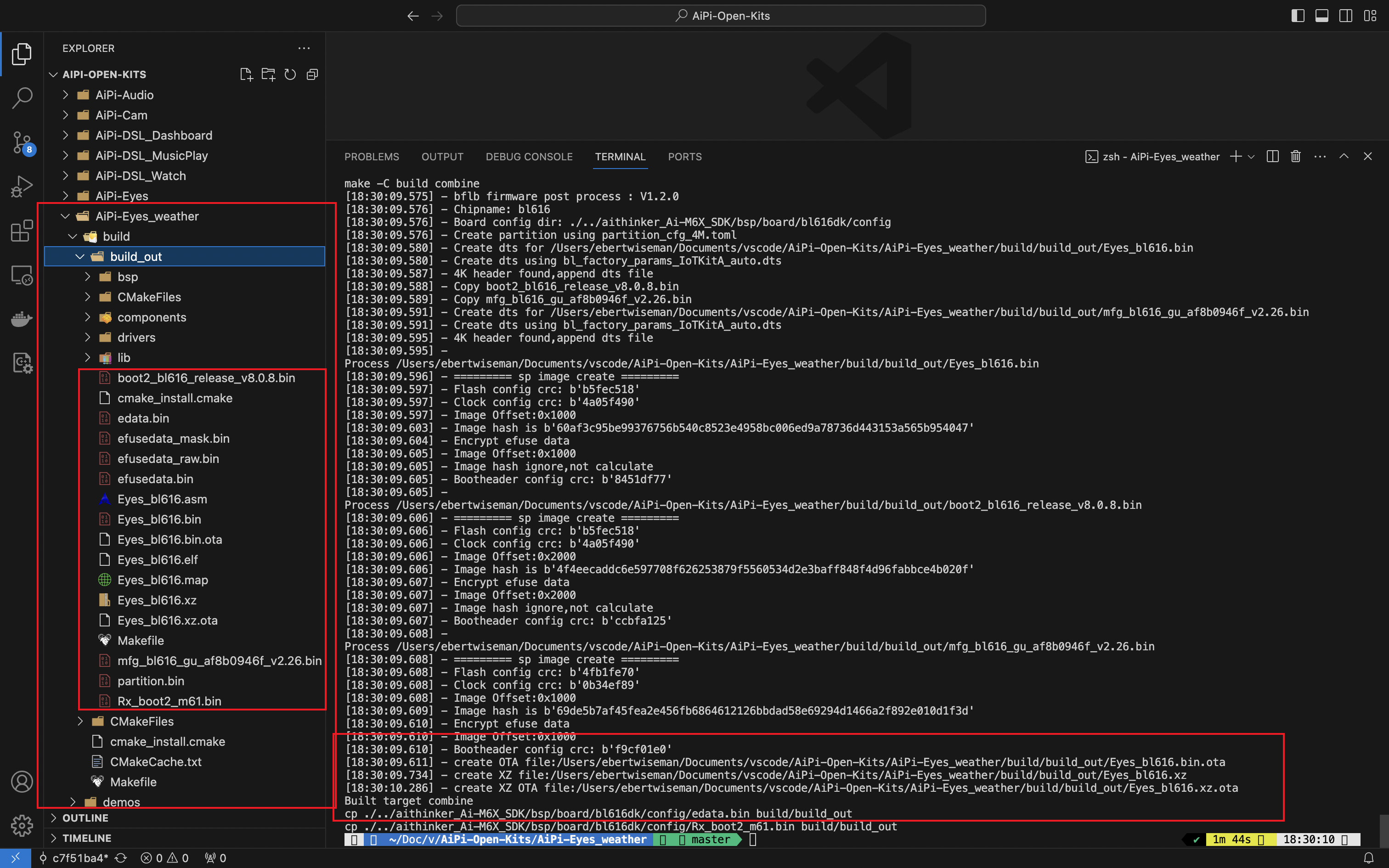Screen dimensions: 1389x868
Task: Open the Extensions view
Action: pos(22,231)
